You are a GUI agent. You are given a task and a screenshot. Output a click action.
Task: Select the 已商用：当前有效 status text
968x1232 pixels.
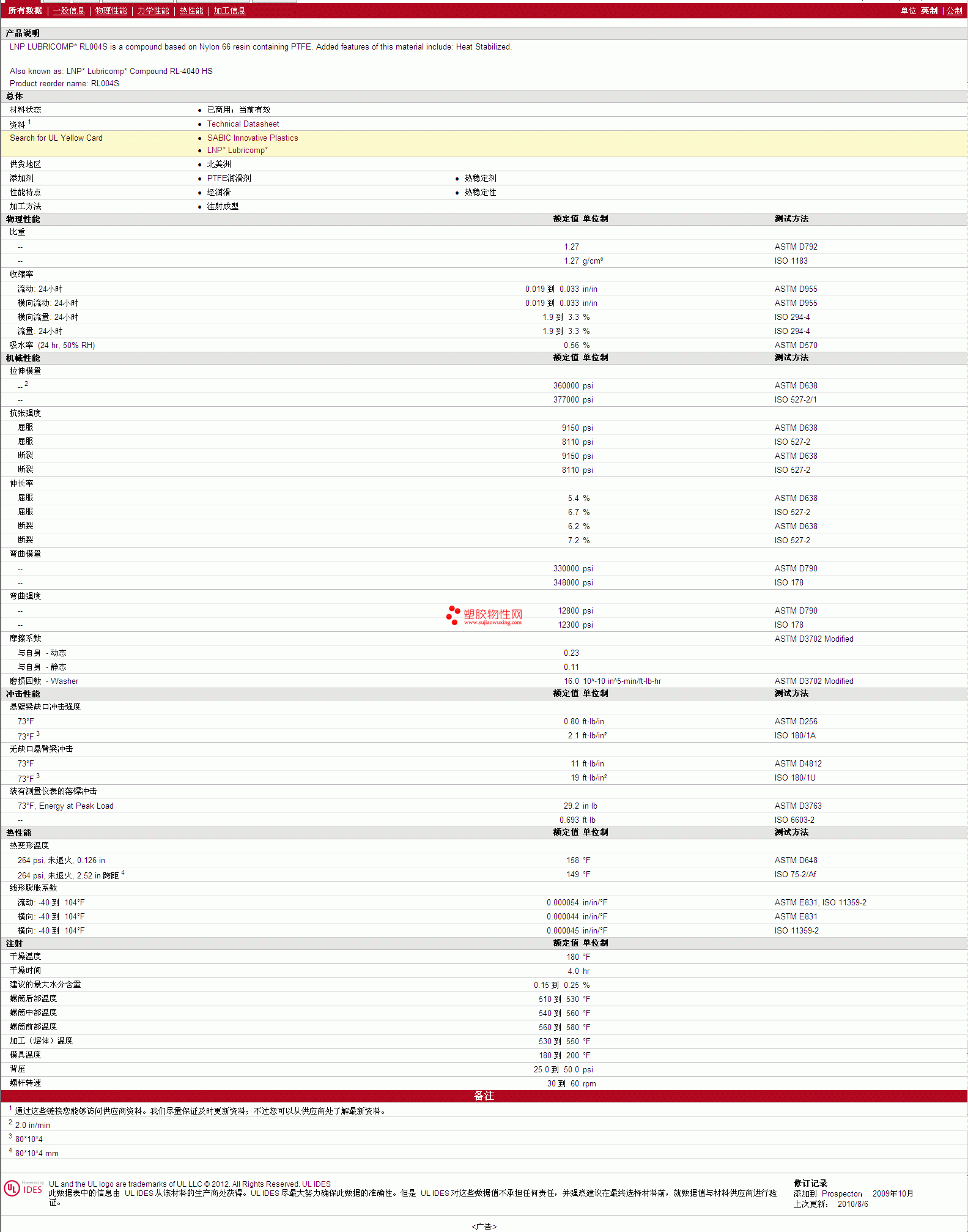[x=238, y=109]
